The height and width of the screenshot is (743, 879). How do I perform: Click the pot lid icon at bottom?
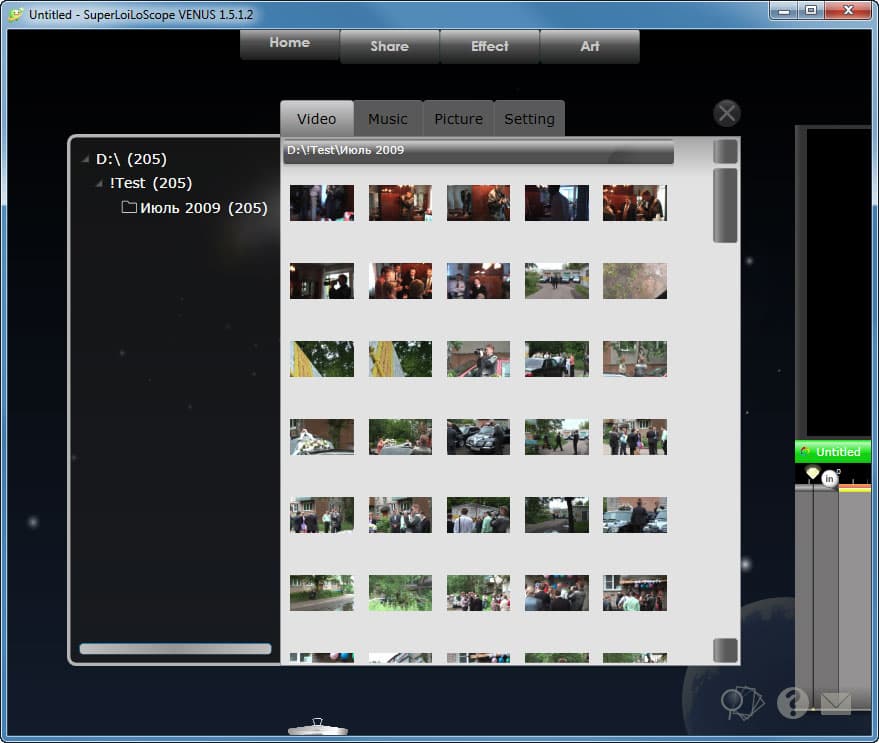click(318, 727)
